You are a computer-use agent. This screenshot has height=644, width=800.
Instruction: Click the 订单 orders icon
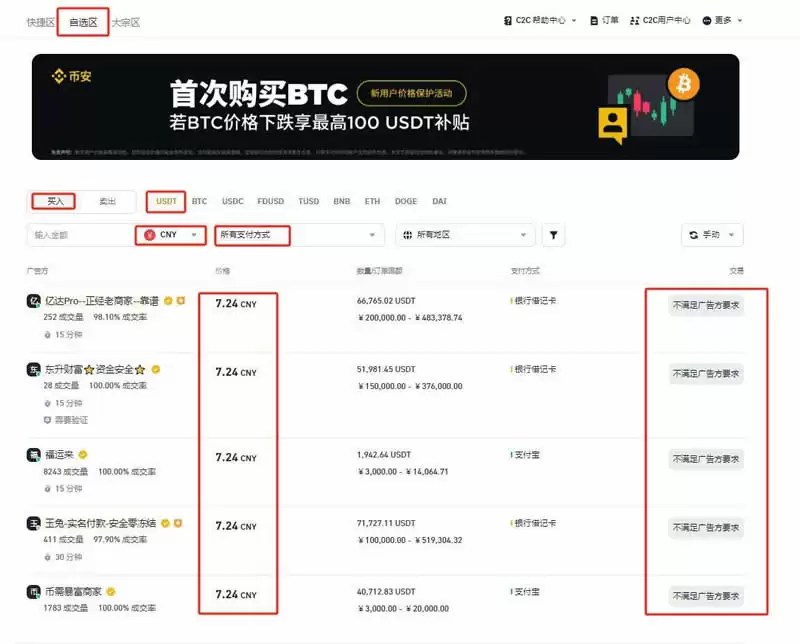click(594, 20)
